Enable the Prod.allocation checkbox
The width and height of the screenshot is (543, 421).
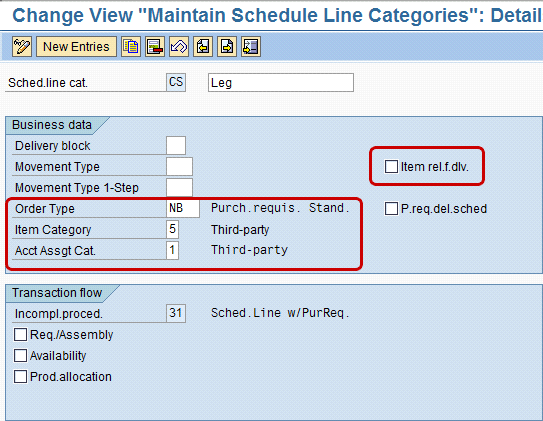coord(20,377)
